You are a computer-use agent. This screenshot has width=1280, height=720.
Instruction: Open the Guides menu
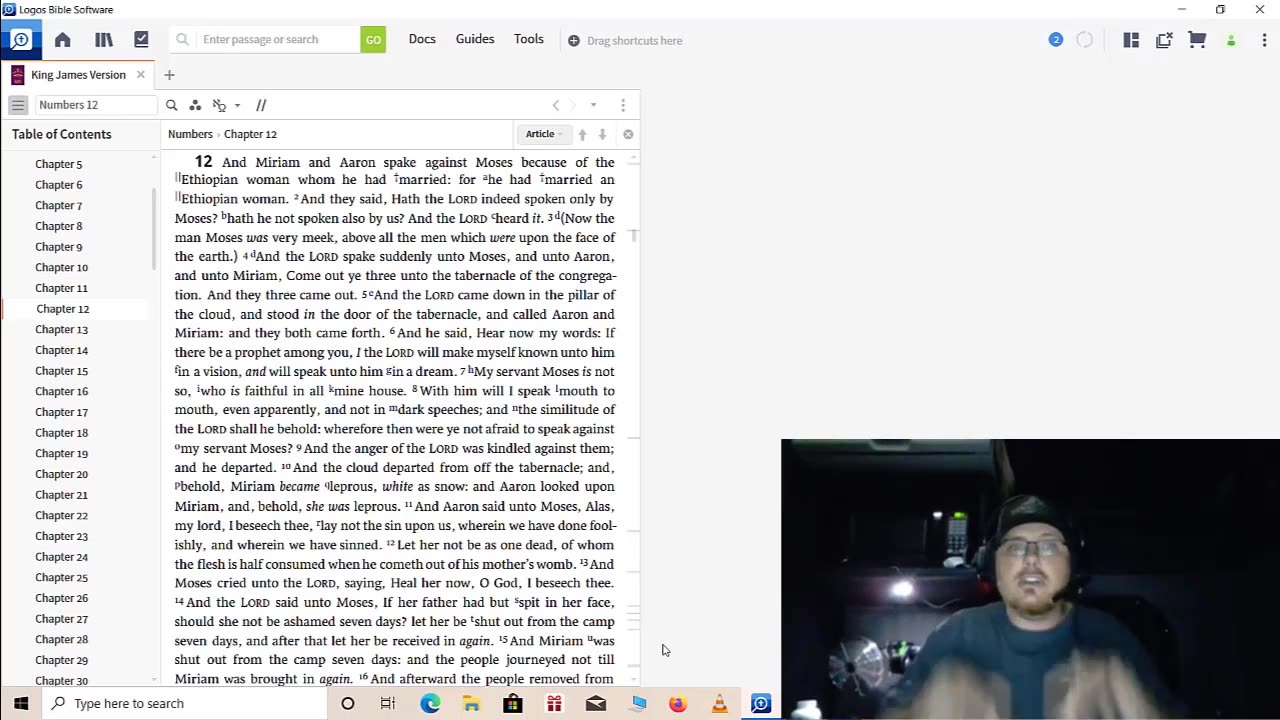pos(475,39)
